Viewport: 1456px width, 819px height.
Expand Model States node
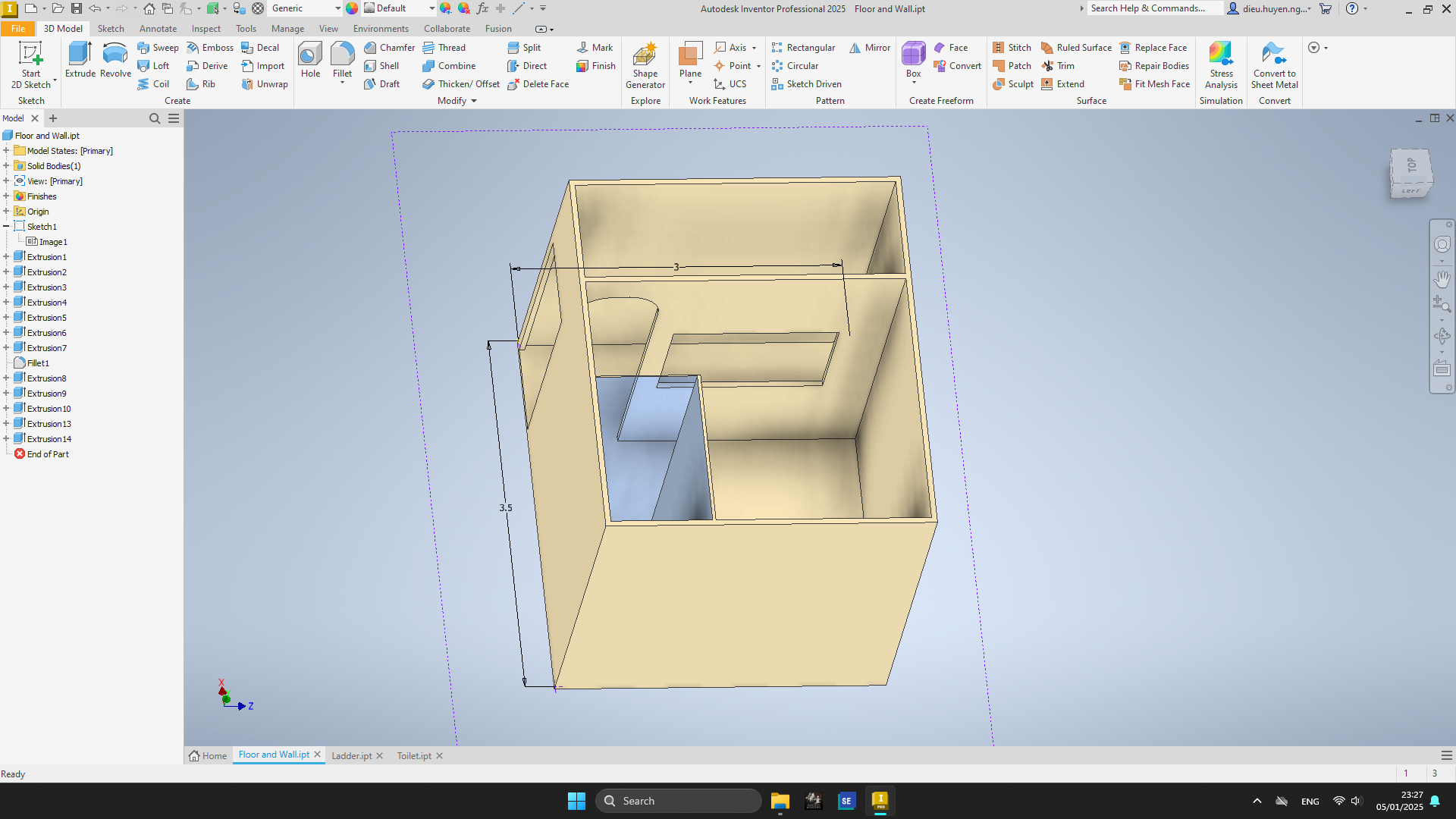[x=6, y=151]
